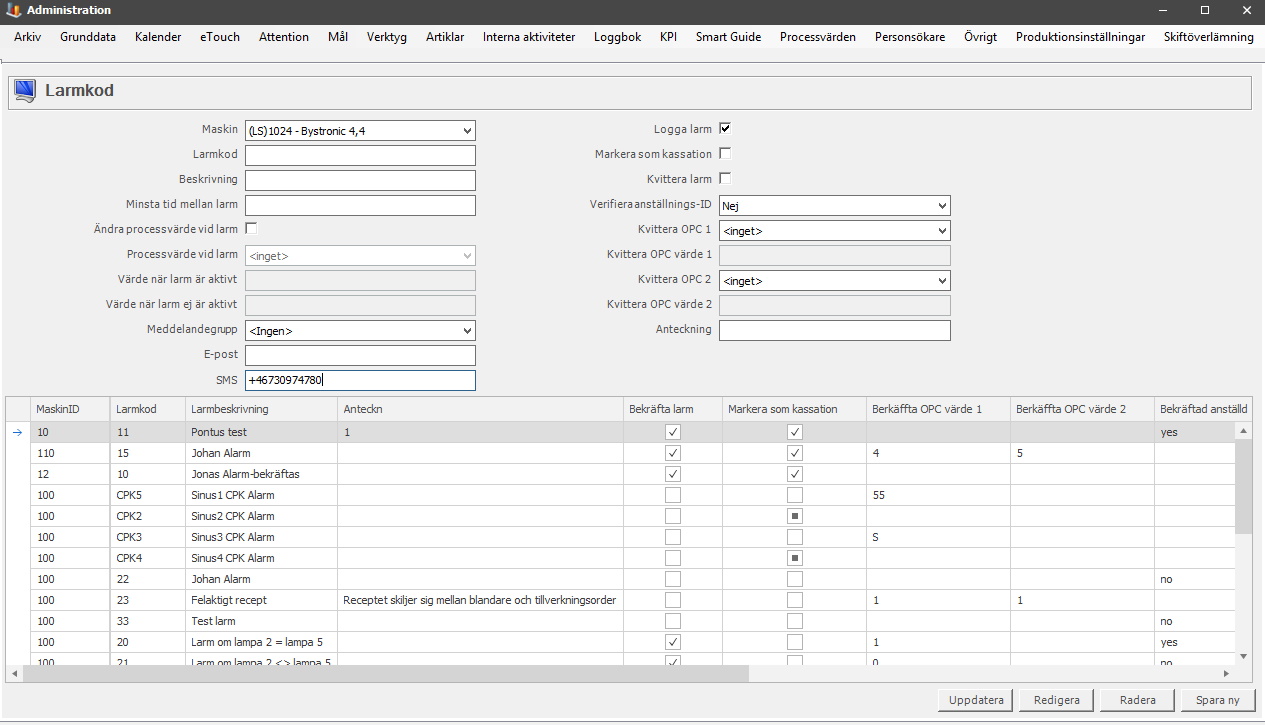Click the horizontal scrollbar left arrow
The image size is (1265, 725).
click(x=14, y=674)
